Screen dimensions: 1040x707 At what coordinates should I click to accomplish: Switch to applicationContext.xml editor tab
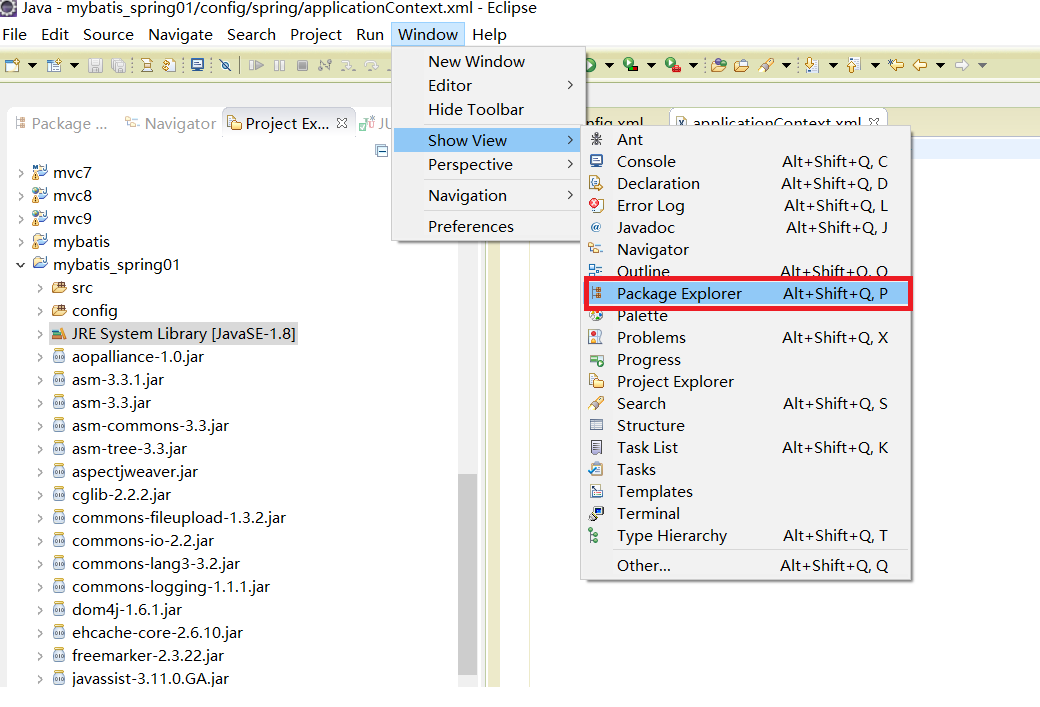[777, 121]
